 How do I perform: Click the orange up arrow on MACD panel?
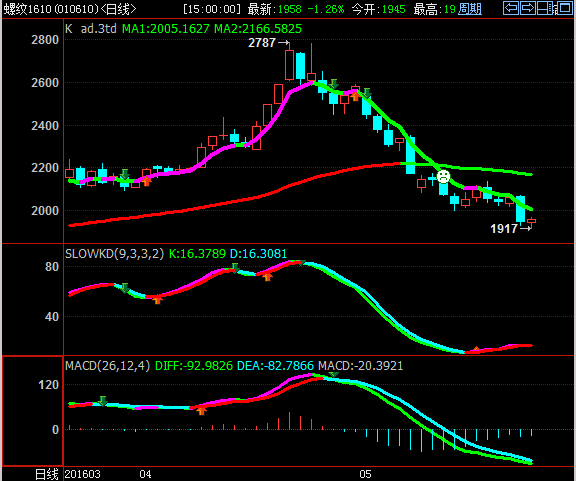[201, 410]
